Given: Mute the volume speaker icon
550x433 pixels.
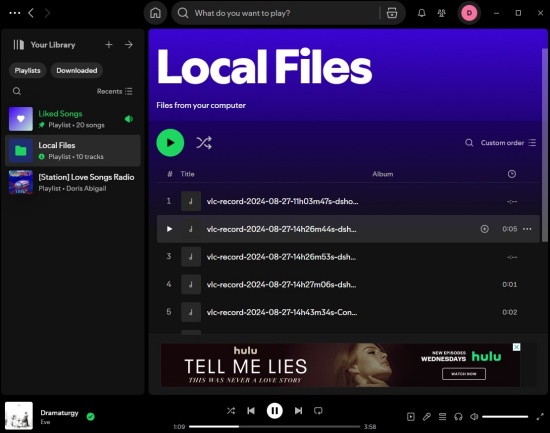Looking at the screenshot, I should [474, 417].
